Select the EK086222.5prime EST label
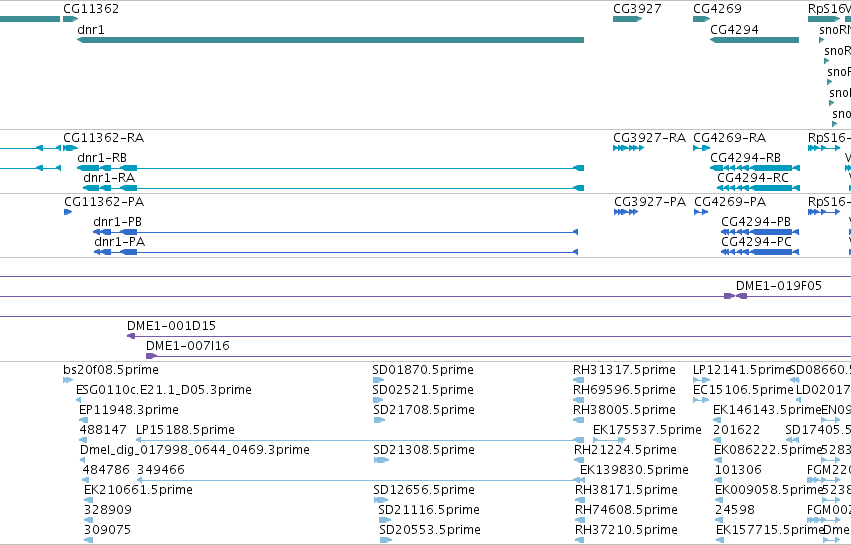Image resolution: width=851 pixels, height=545 pixels. [x=769, y=450]
